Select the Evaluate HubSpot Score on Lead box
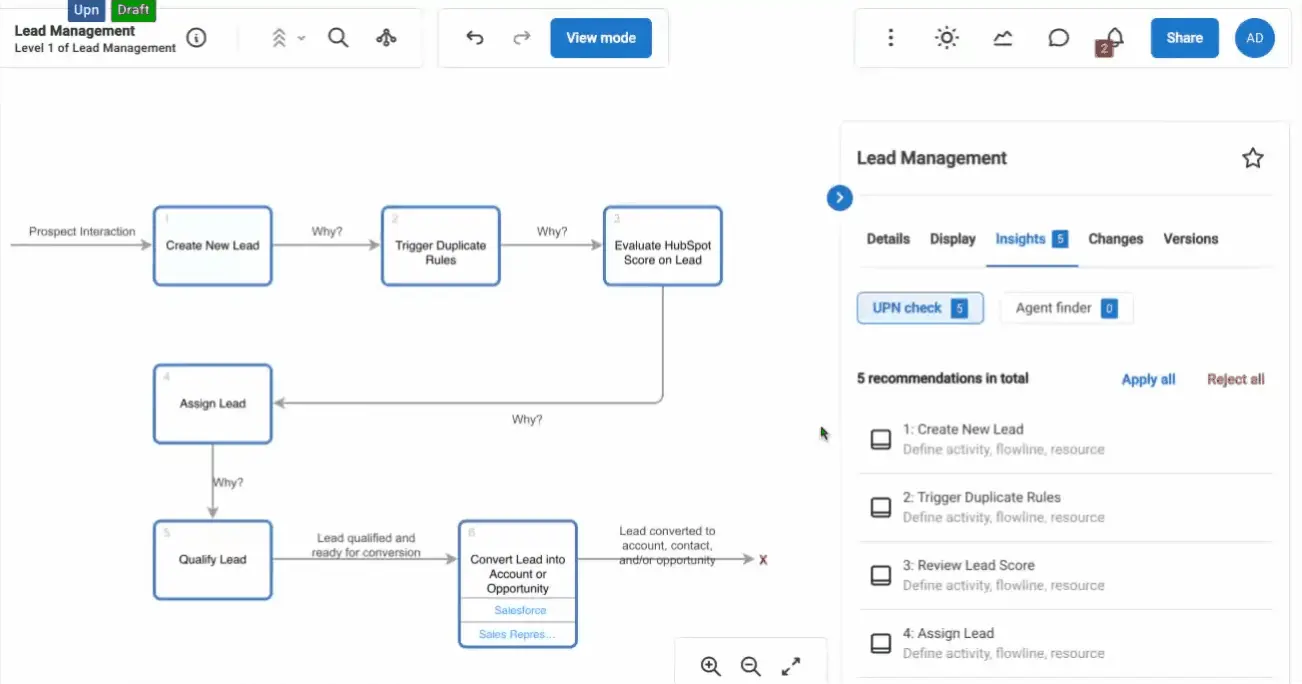Image resolution: width=1302 pixels, height=684 pixels. coord(662,246)
